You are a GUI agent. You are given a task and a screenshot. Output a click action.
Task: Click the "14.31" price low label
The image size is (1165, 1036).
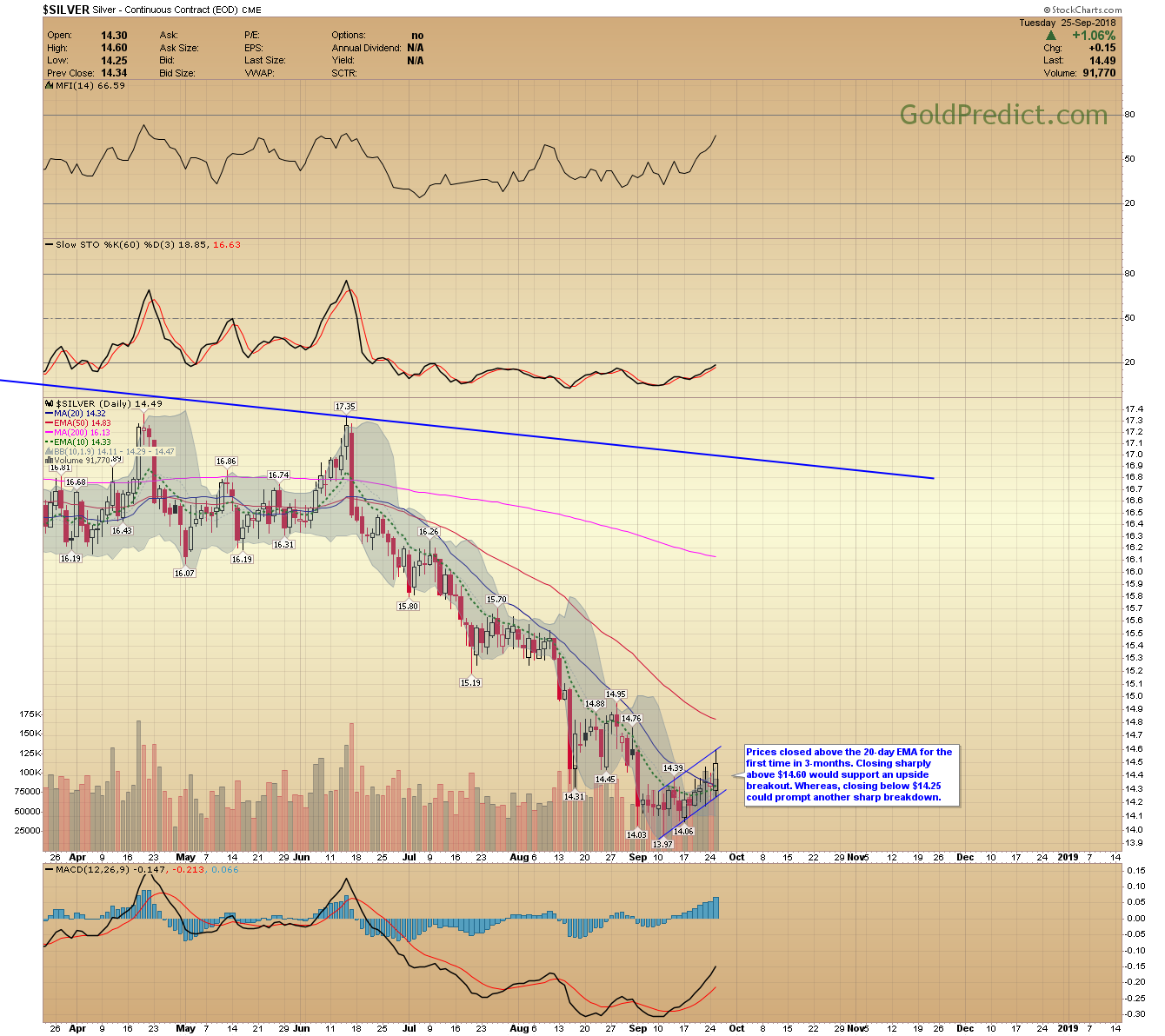(574, 796)
